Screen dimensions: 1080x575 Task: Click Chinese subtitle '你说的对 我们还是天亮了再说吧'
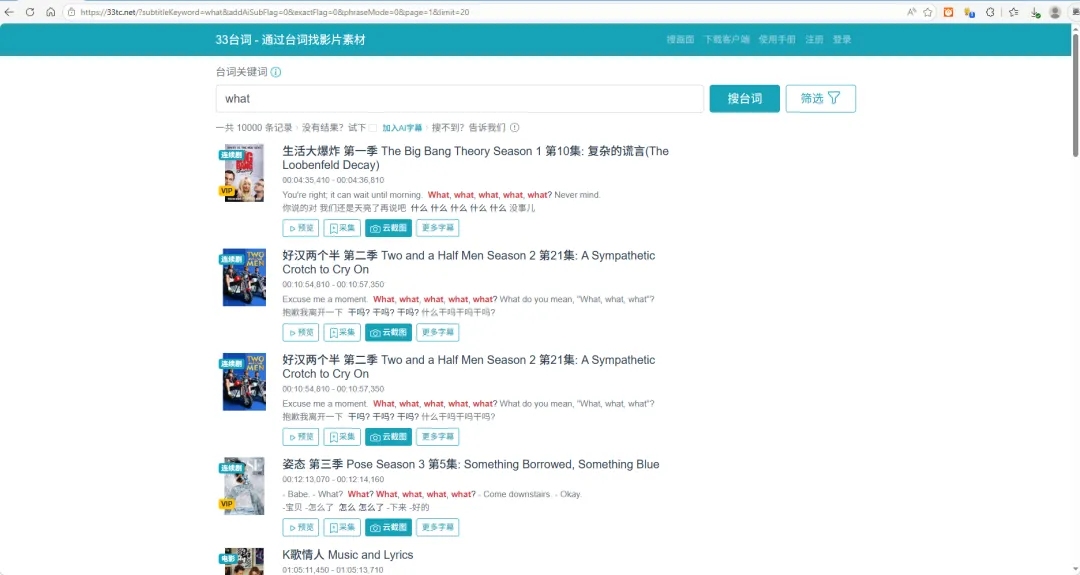(344, 208)
